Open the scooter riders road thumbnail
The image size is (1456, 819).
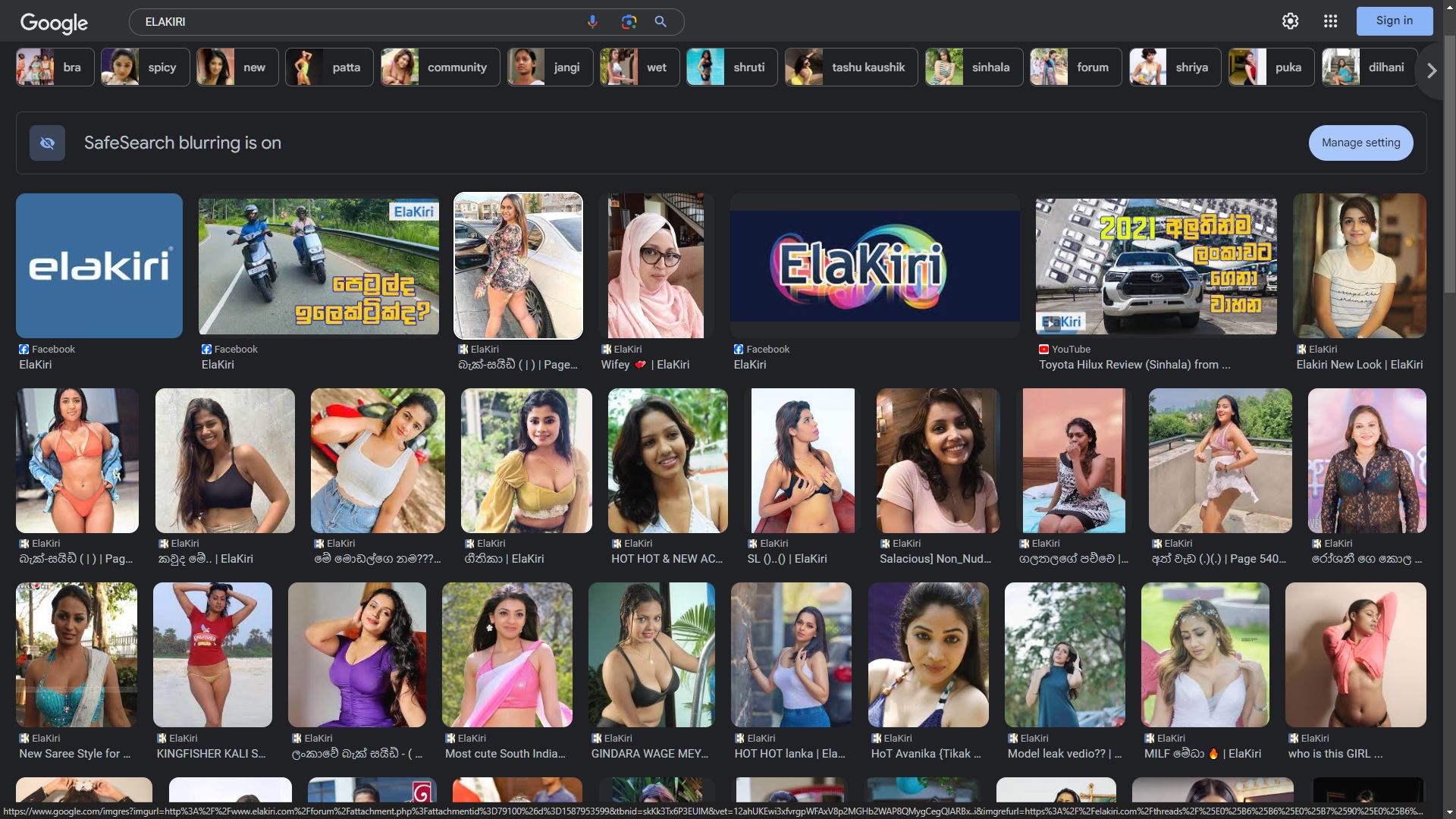coord(318,266)
